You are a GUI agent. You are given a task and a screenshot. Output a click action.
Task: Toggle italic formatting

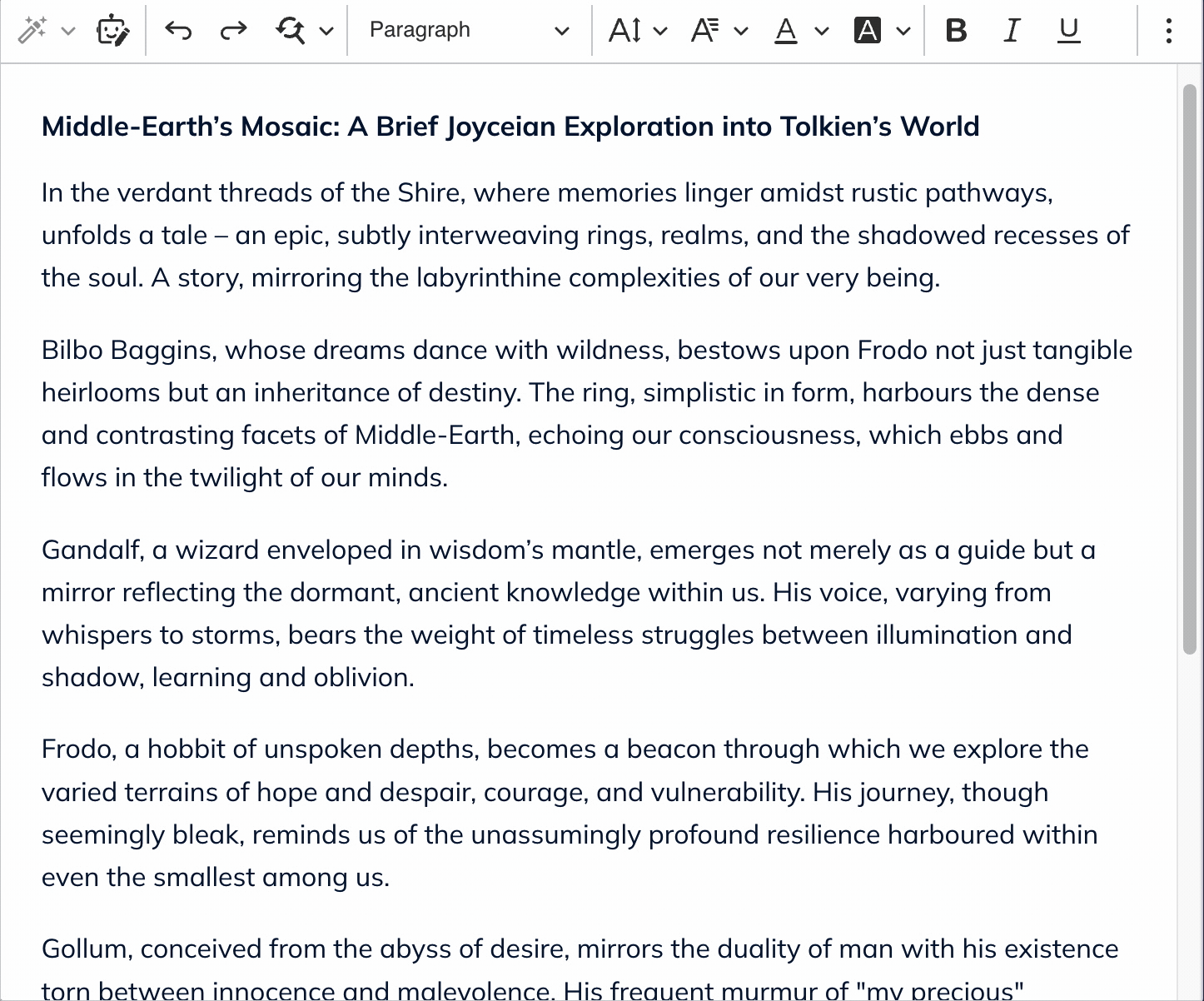point(1012,31)
